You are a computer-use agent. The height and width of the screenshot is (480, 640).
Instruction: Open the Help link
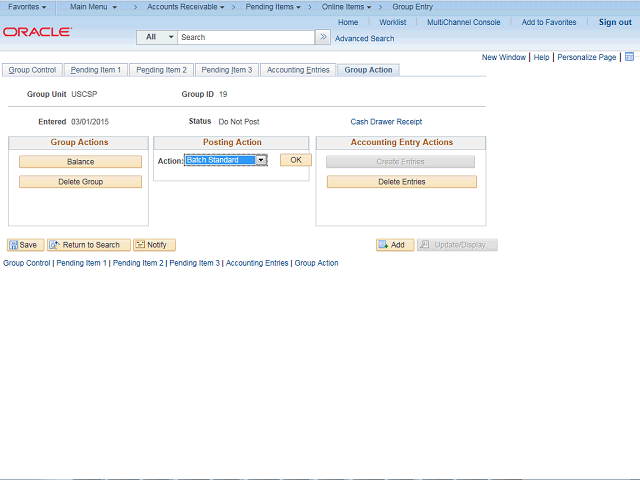click(541, 57)
